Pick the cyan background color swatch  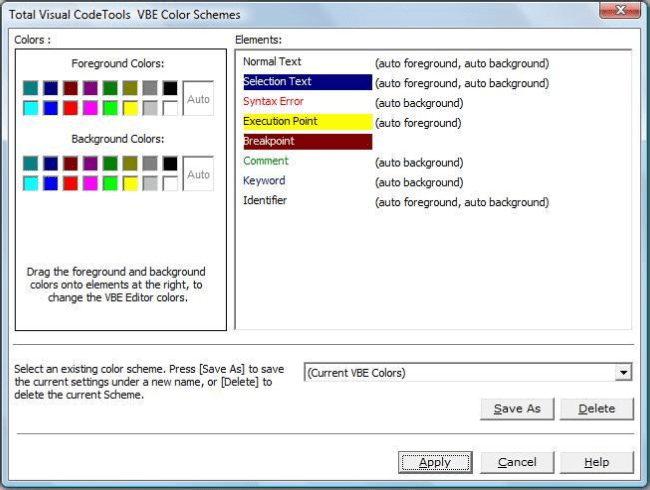pos(31,184)
